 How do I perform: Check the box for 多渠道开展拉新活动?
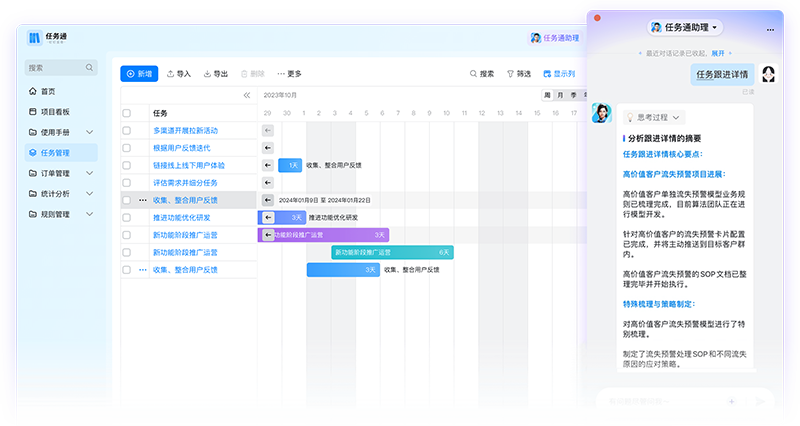(x=127, y=131)
